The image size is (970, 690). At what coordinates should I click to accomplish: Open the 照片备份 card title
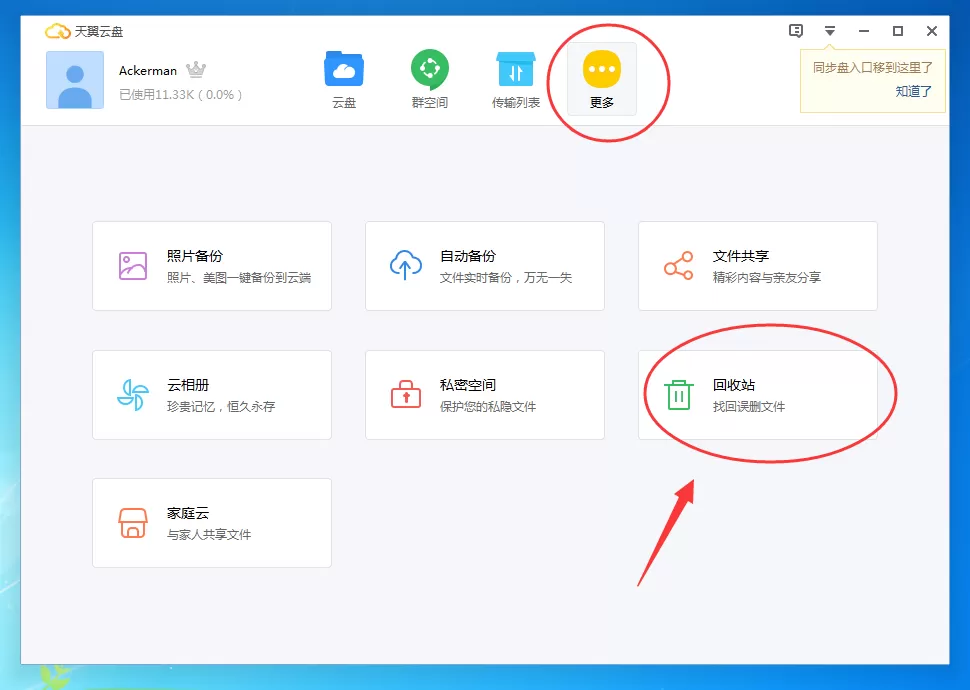pyautogui.click(x=195, y=256)
